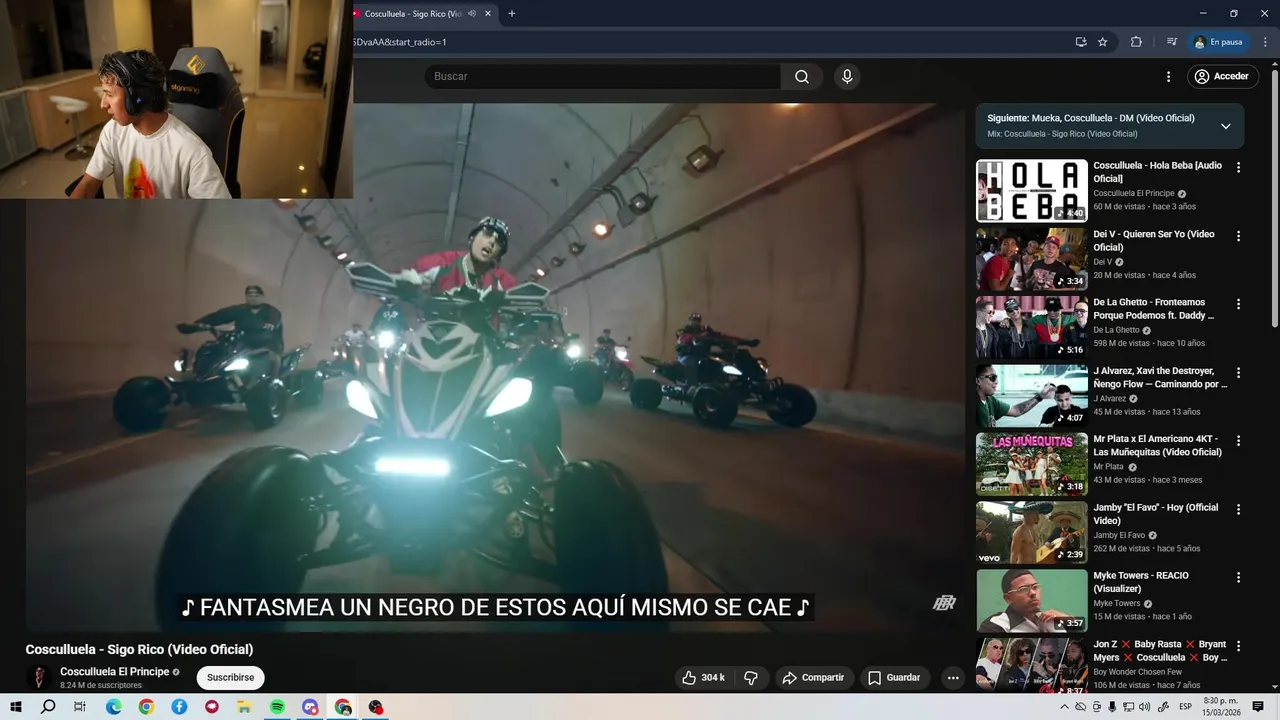Viewport: 1280px width, 720px height.
Task: Open Spotify from the taskbar
Action: pyautogui.click(x=277, y=707)
